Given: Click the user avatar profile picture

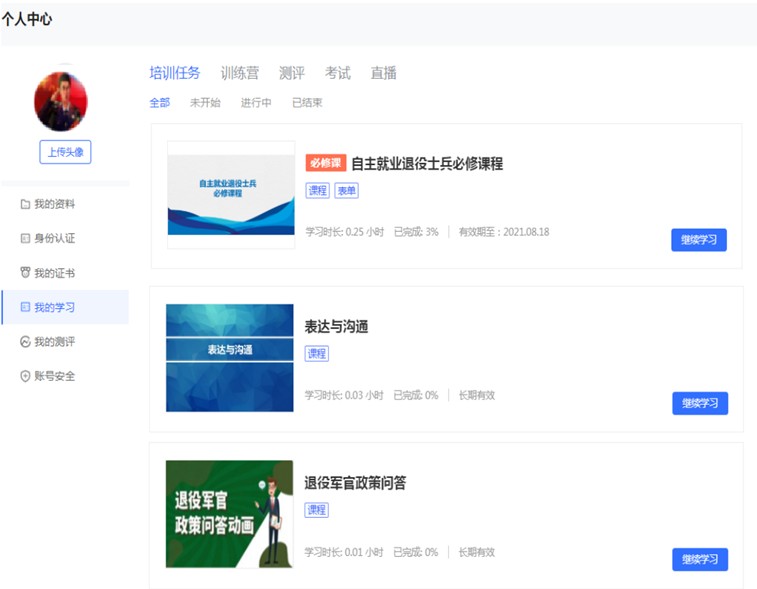Looking at the screenshot, I should pos(61,102).
